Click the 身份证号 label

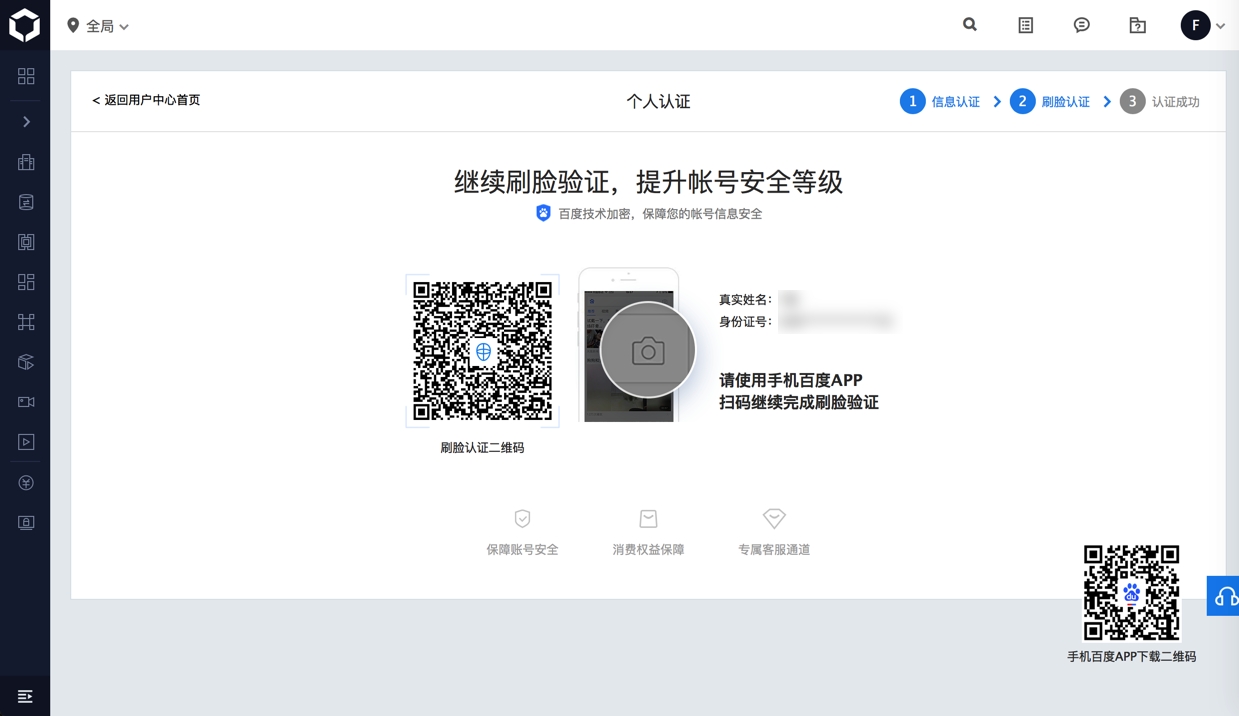tap(745, 322)
